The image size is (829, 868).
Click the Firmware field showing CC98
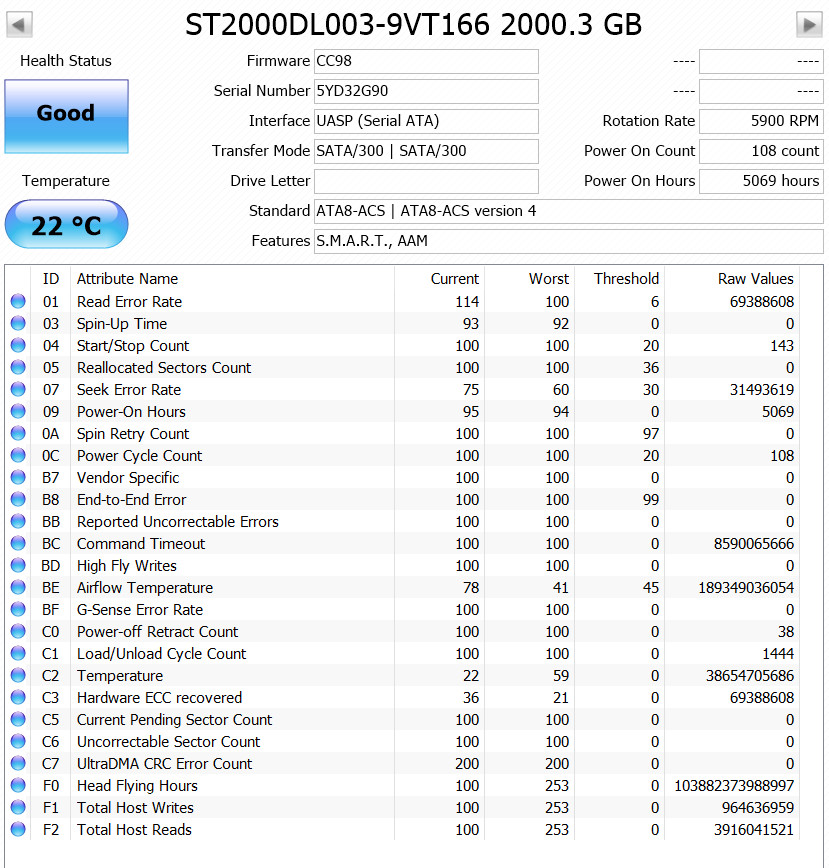click(426, 61)
